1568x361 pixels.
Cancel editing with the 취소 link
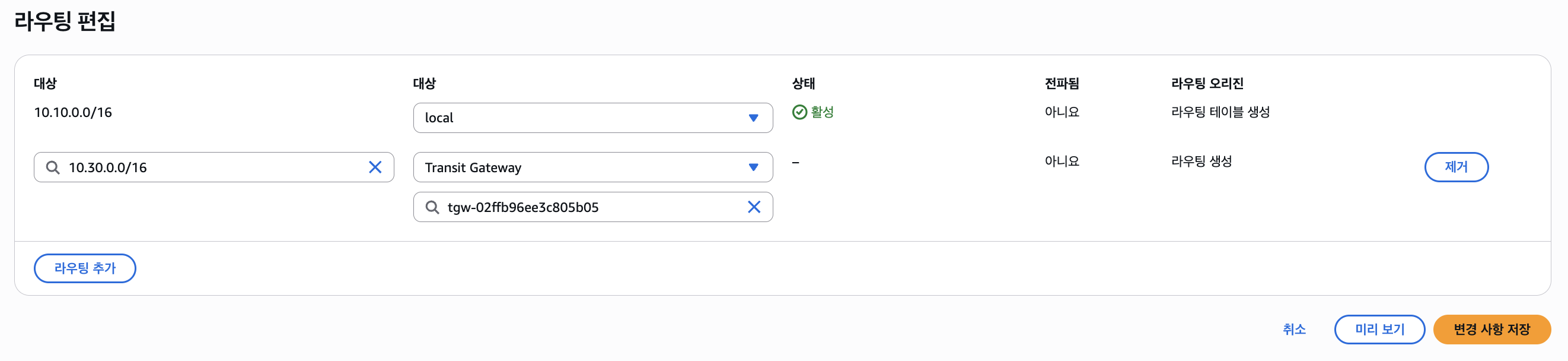pyautogui.click(x=1293, y=330)
